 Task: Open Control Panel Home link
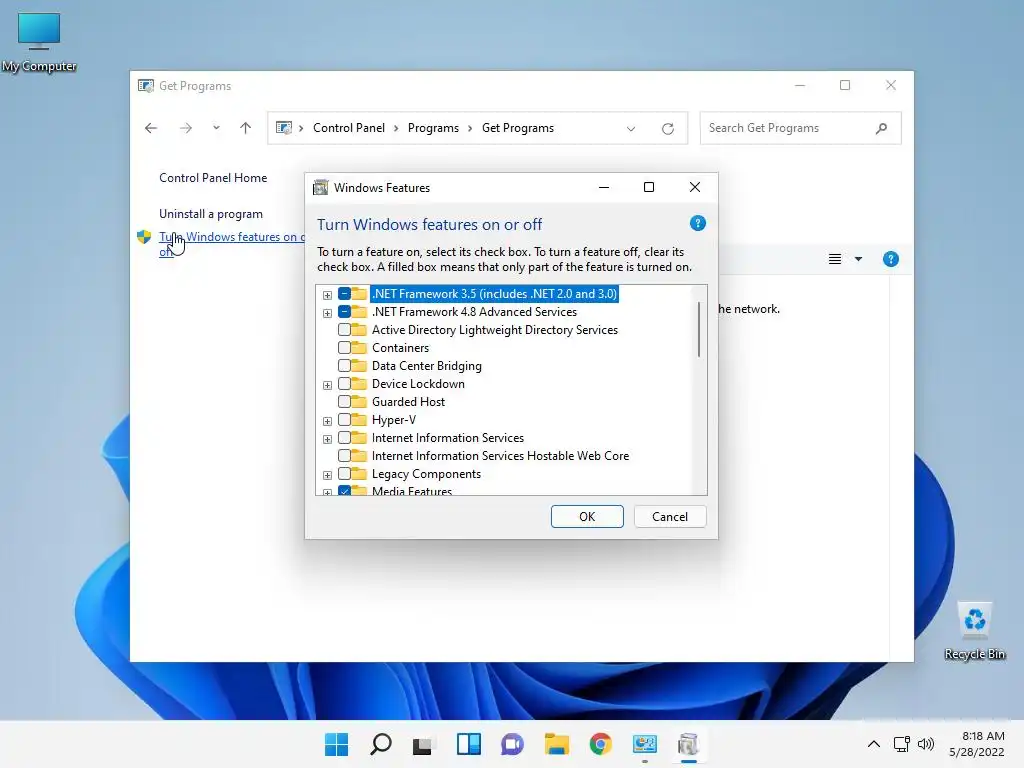click(213, 178)
